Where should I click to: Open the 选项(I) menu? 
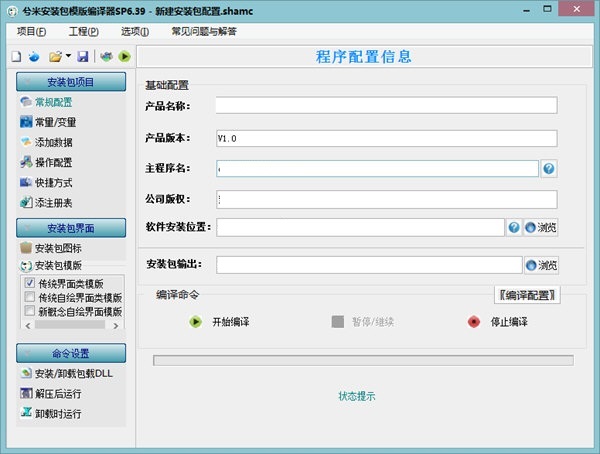(135, 31)
